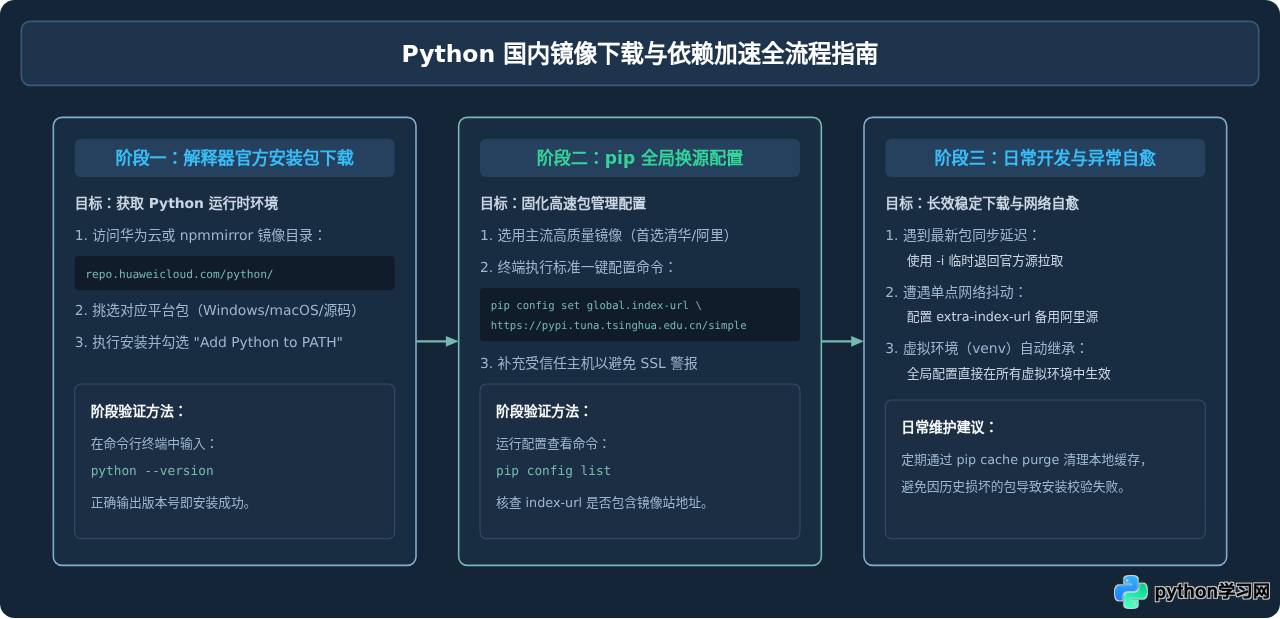Click "目标：固化高速包管理配置" line
Image resolution: width=1280 pixels, height=619 pixels.
[563, 204]
